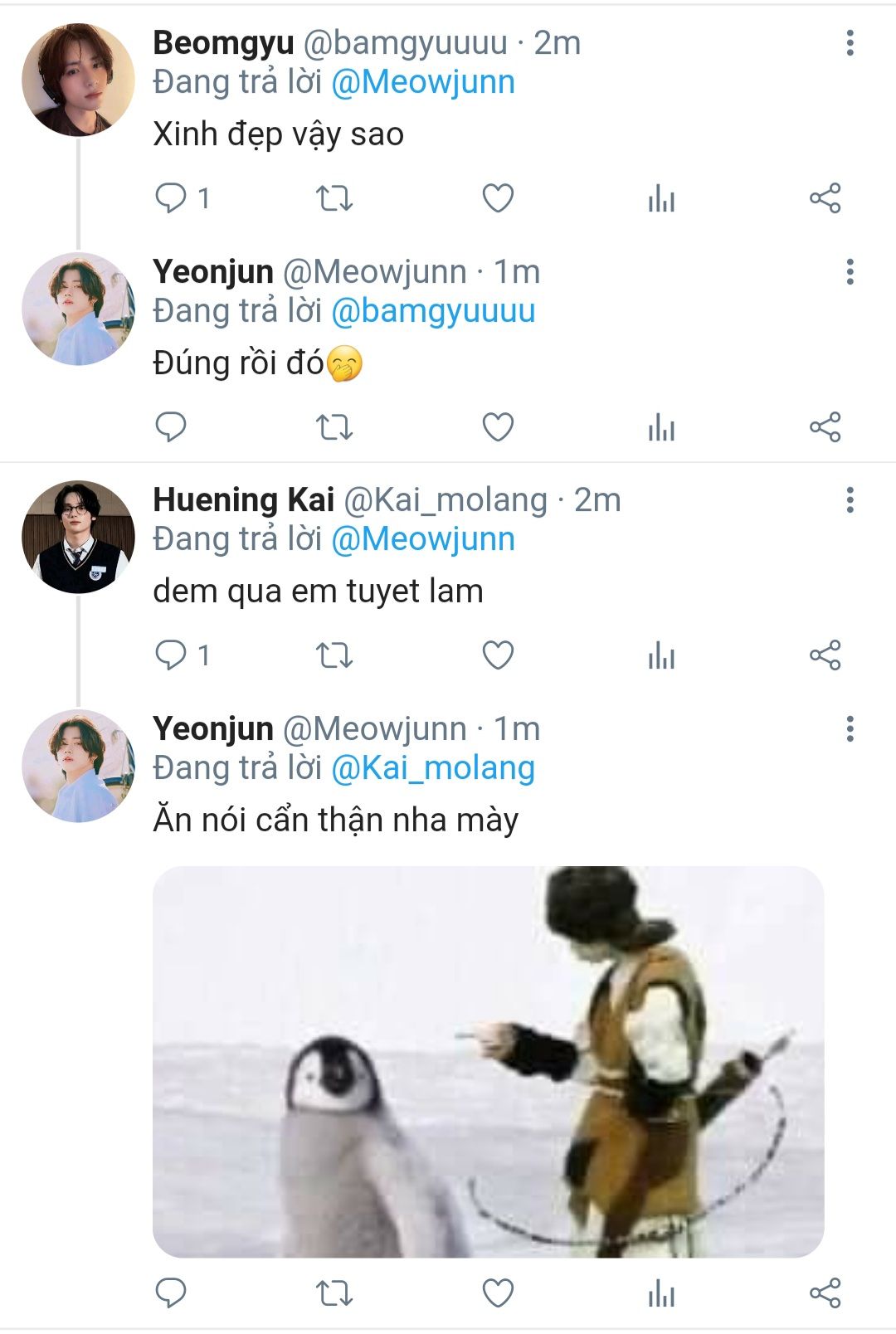Open more options for Beomgyu's tweet
The image size is (896, 1334).
[x=850, y=43]
